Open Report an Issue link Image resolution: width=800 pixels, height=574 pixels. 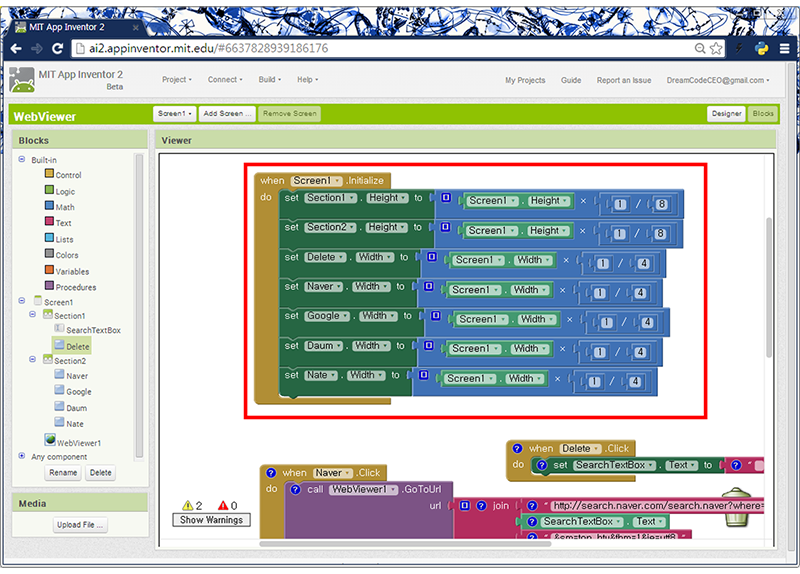click(x=624, y=80)
